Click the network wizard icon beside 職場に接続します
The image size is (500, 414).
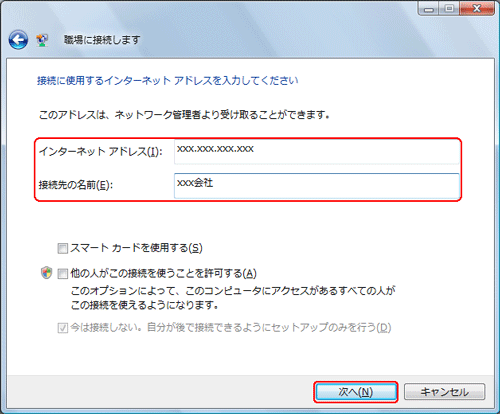[x=42, y=40]
